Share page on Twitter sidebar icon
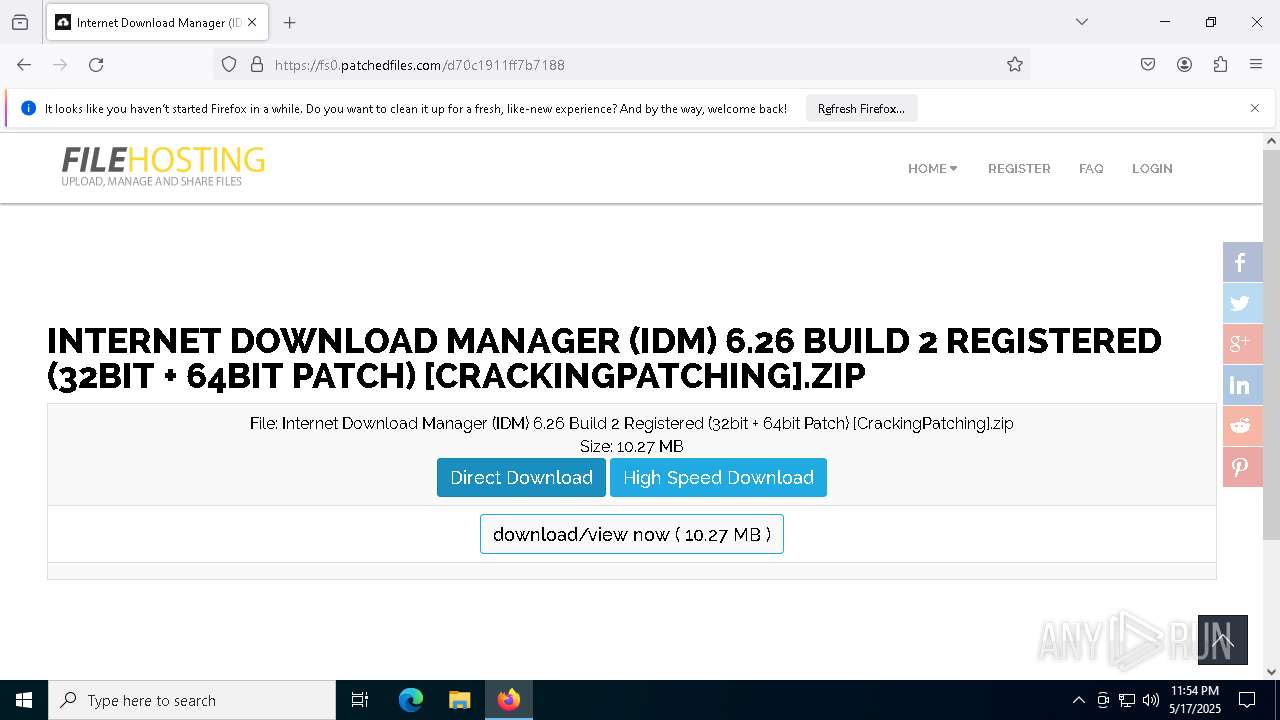 (x=1242, y=303)
